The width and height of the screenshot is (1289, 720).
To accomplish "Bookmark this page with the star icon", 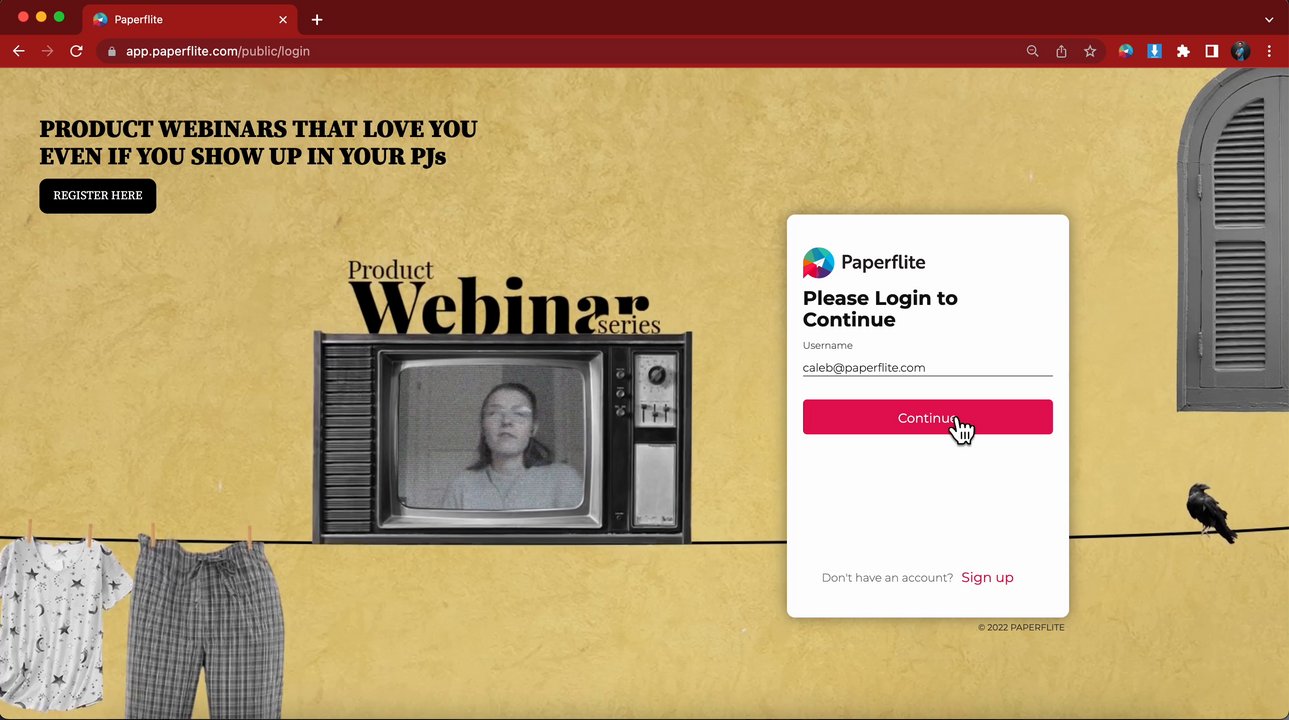I will pyautogui.click(x=1090, y=51).
